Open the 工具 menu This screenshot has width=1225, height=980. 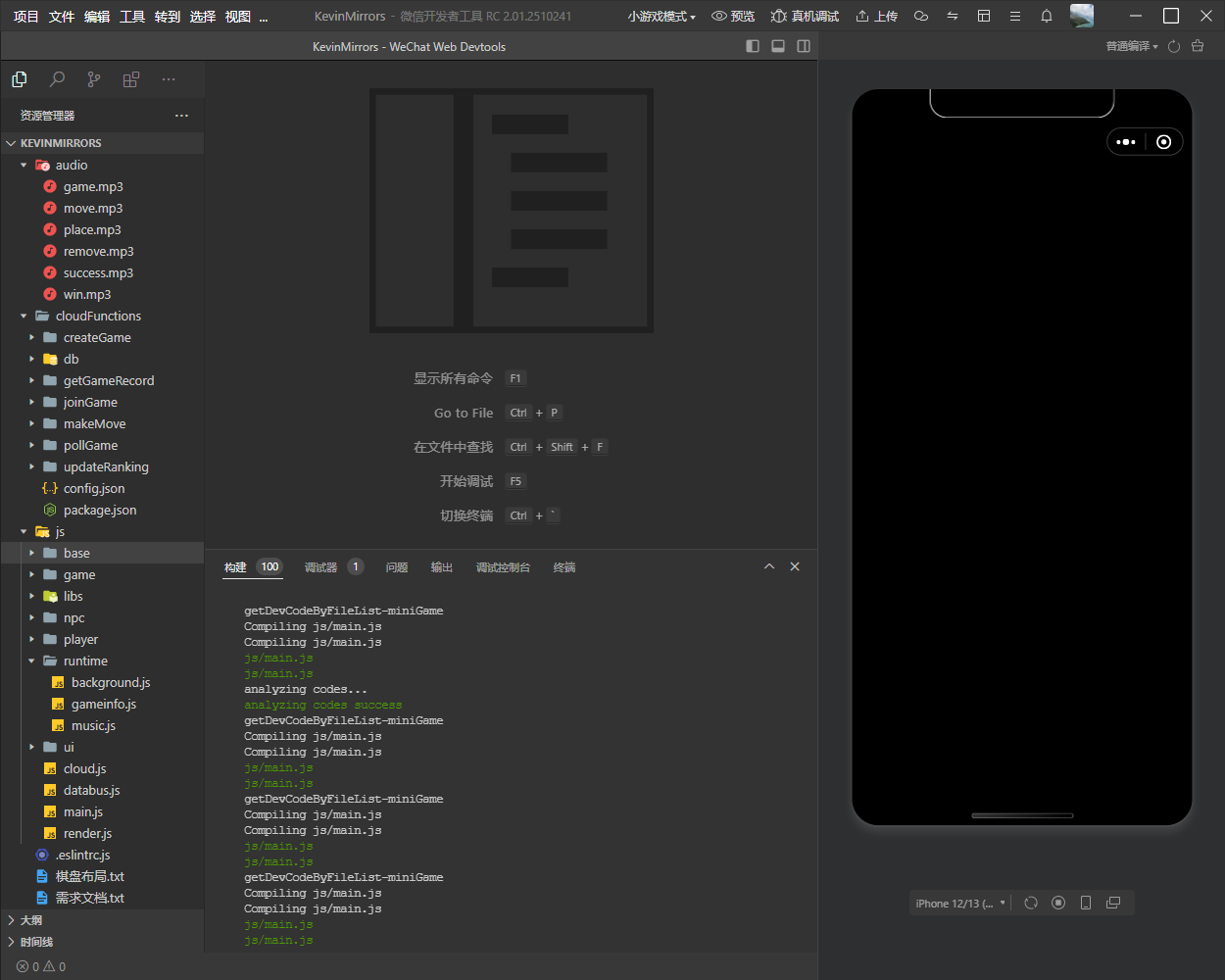click(x=132, y=16)
